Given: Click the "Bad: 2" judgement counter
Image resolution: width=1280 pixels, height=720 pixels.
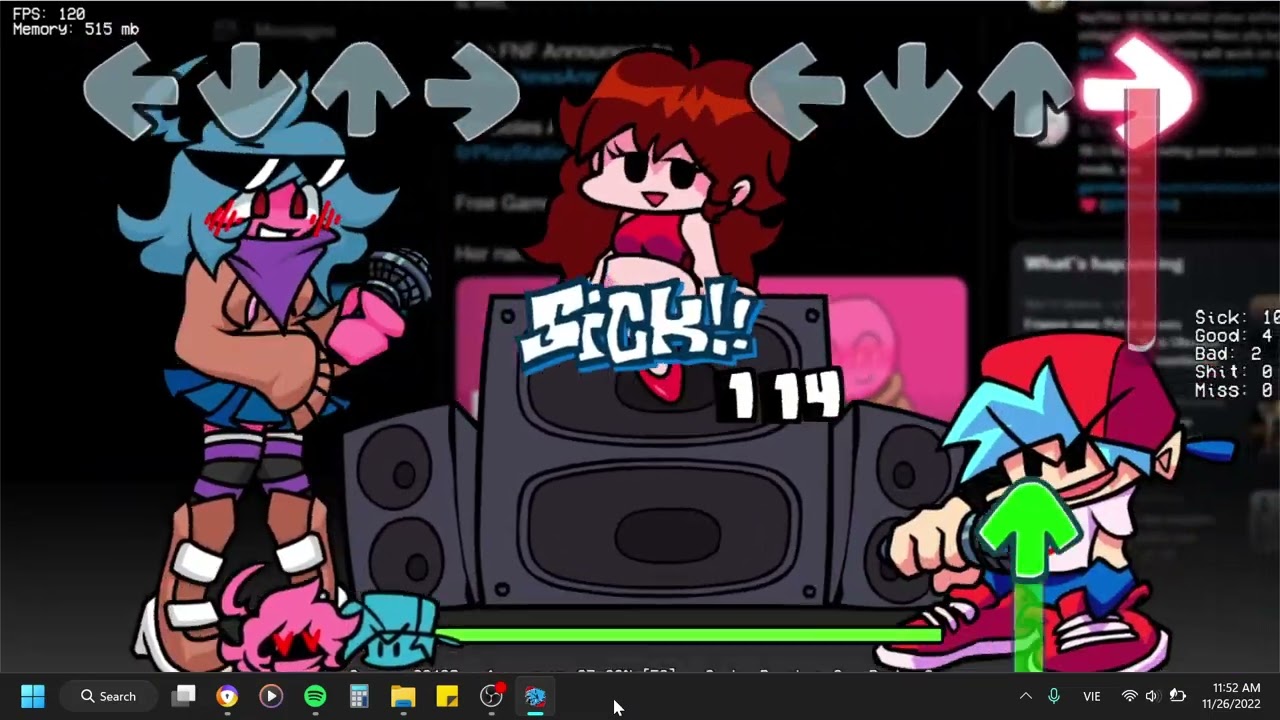Looking at the screenshot, I should [1229, 354].
